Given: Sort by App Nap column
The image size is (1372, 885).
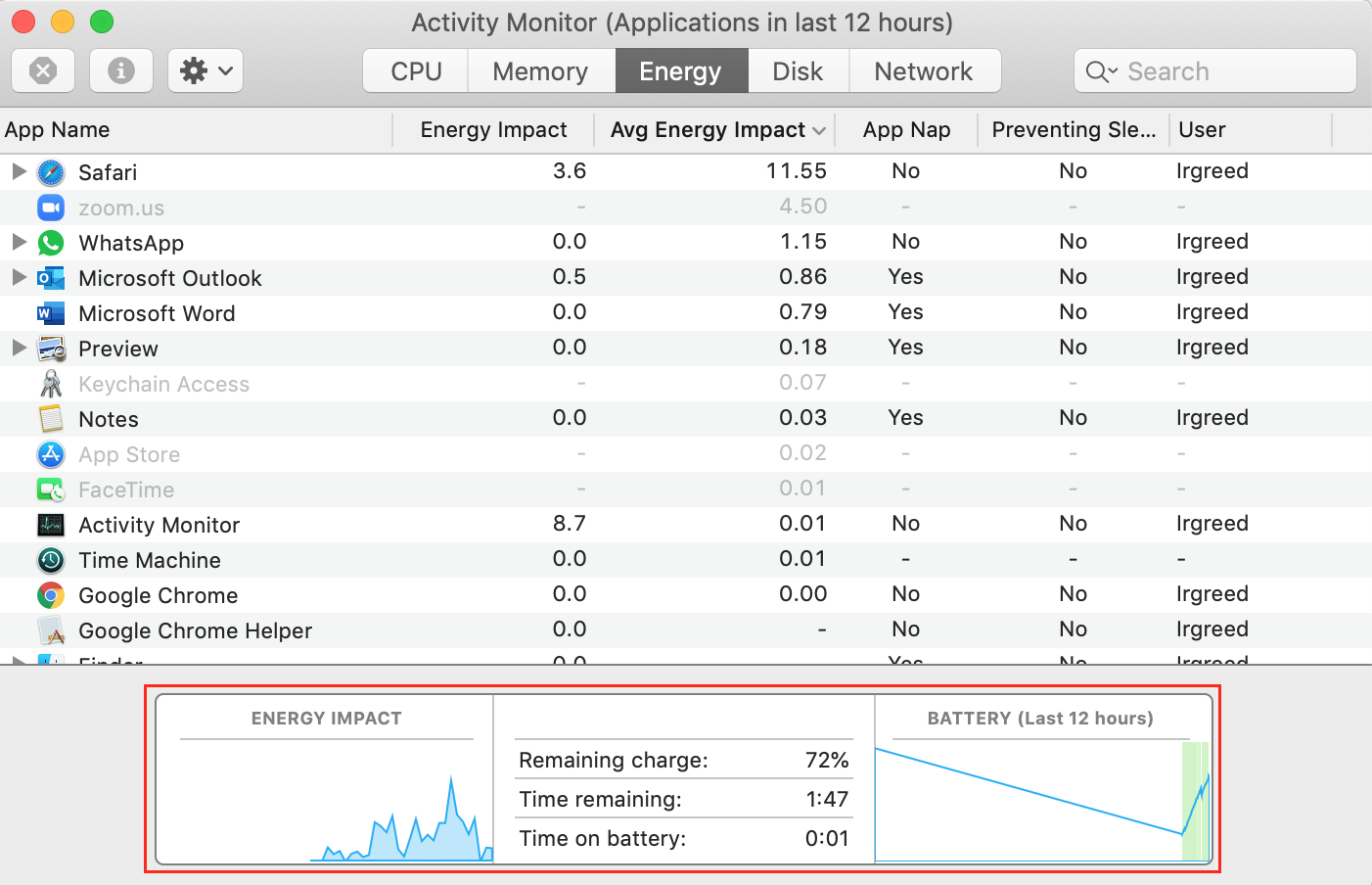Looking at the screenshot, I should [907, 130].
